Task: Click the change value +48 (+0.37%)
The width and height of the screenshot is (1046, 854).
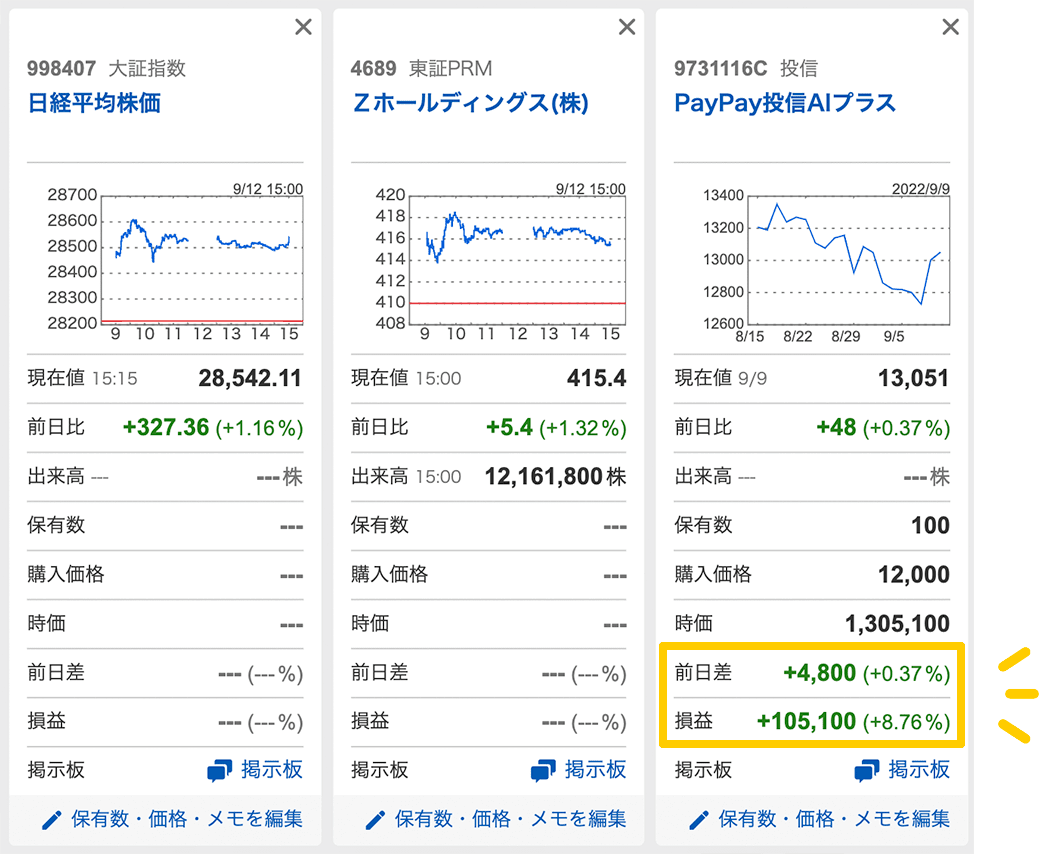Action: click(883, 428)
